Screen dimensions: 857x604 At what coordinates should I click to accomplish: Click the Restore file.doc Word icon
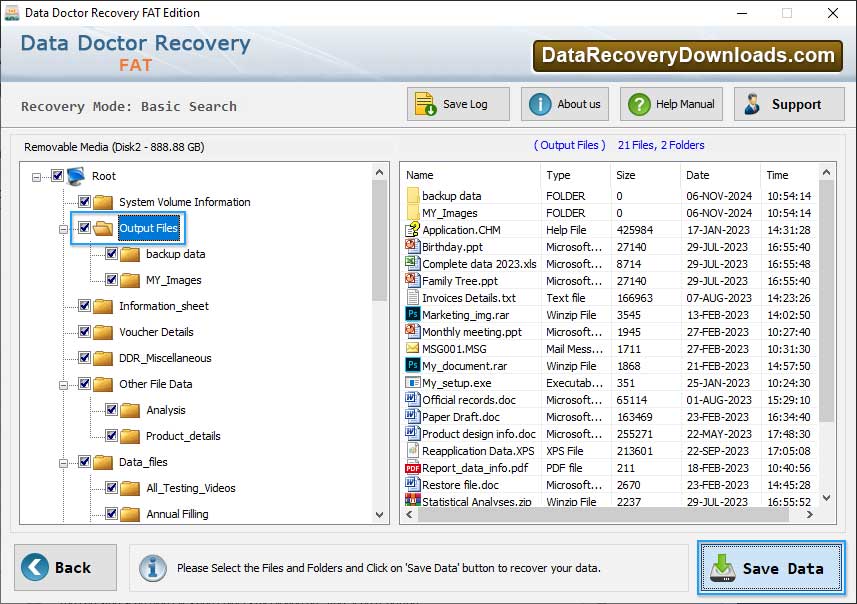click(413, 484)
